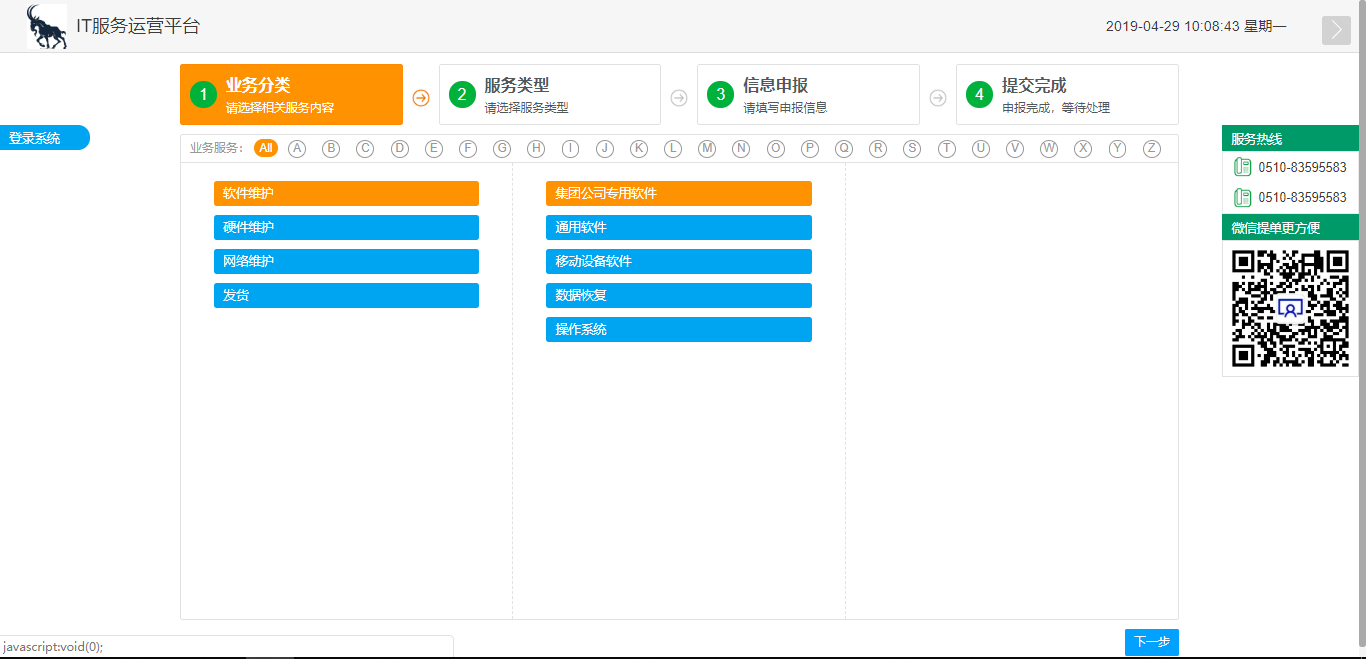The height and width of the screenshot is (659, 1366).
Task: Choose 网络维护 category
Action: point(346,261)
